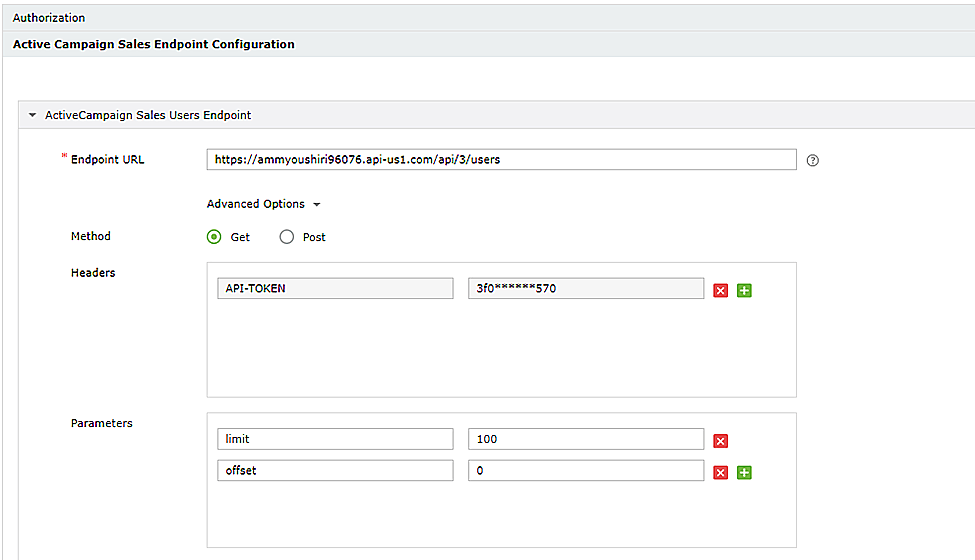
Task: Add a new header row
Action: 744,290
